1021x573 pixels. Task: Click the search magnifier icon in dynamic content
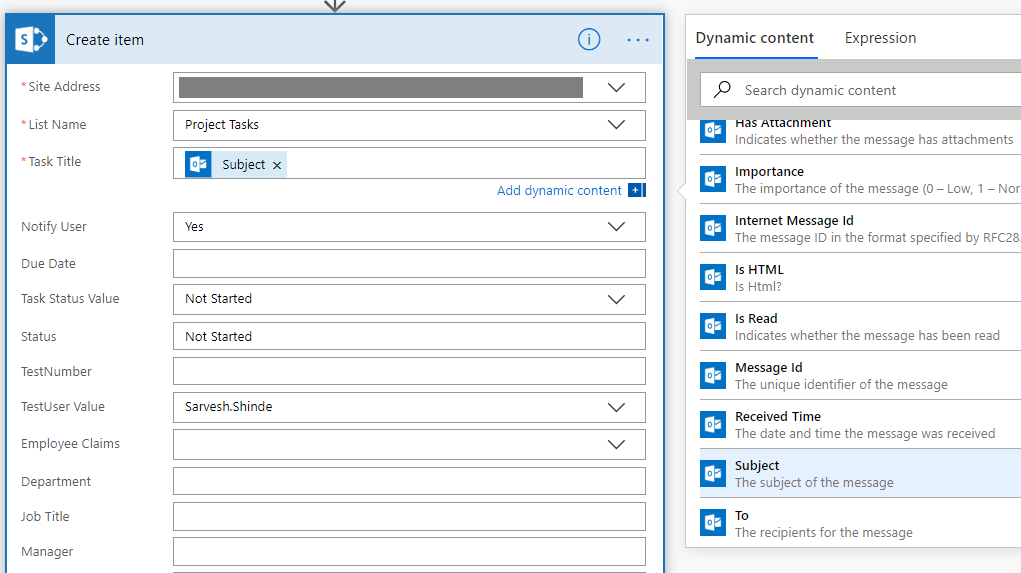tap(721, 90)
